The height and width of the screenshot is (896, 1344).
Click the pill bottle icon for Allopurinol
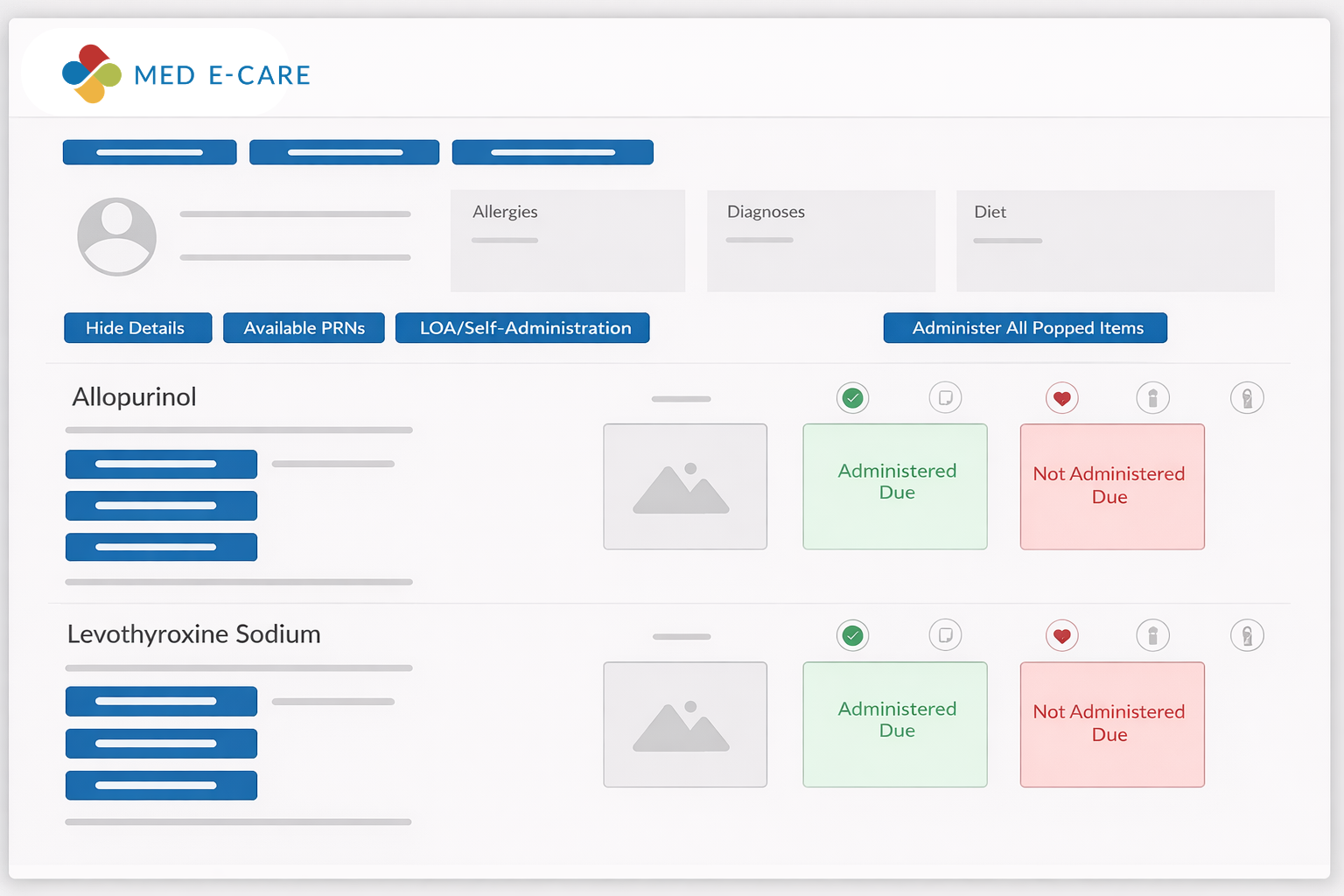point(1153,398)
